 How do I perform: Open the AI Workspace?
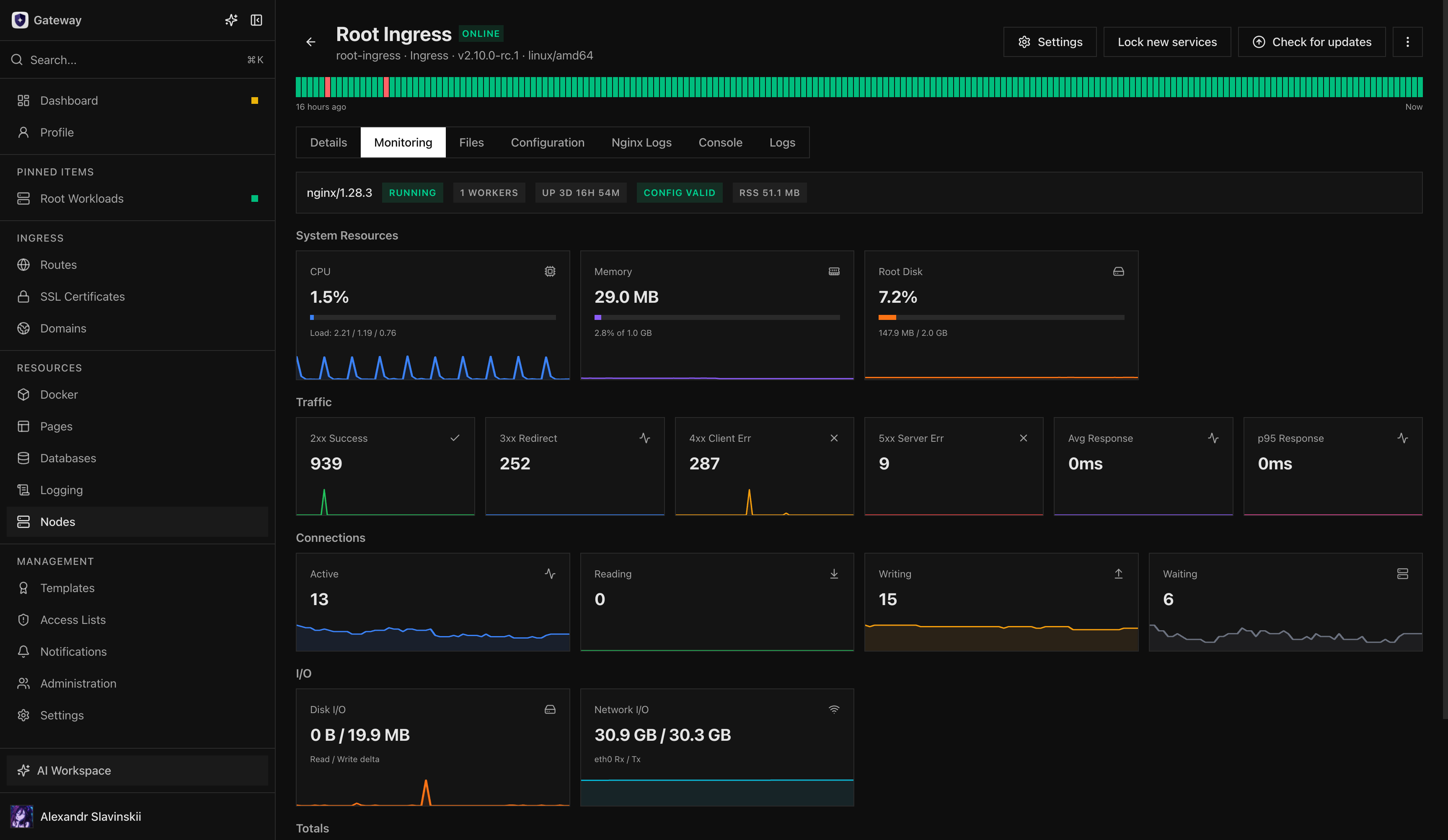(x=137, y=770)
